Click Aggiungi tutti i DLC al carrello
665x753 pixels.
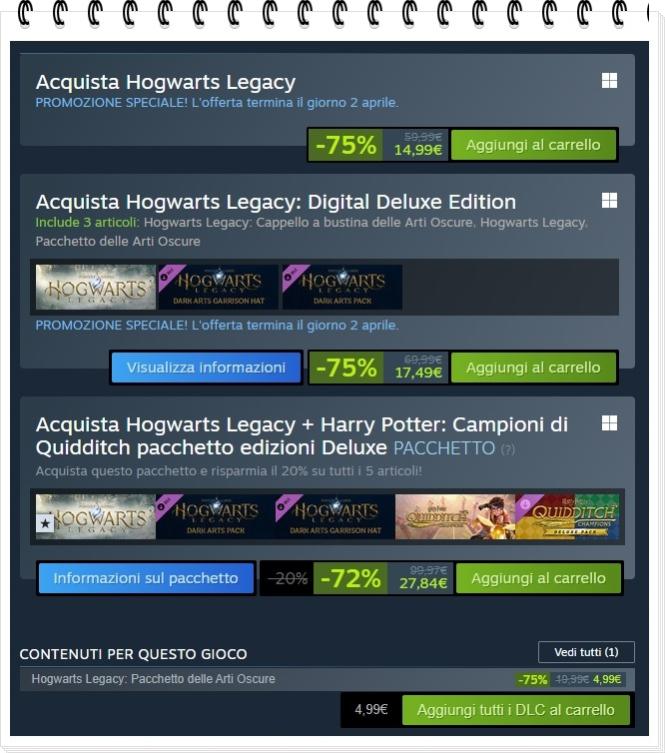516,710
